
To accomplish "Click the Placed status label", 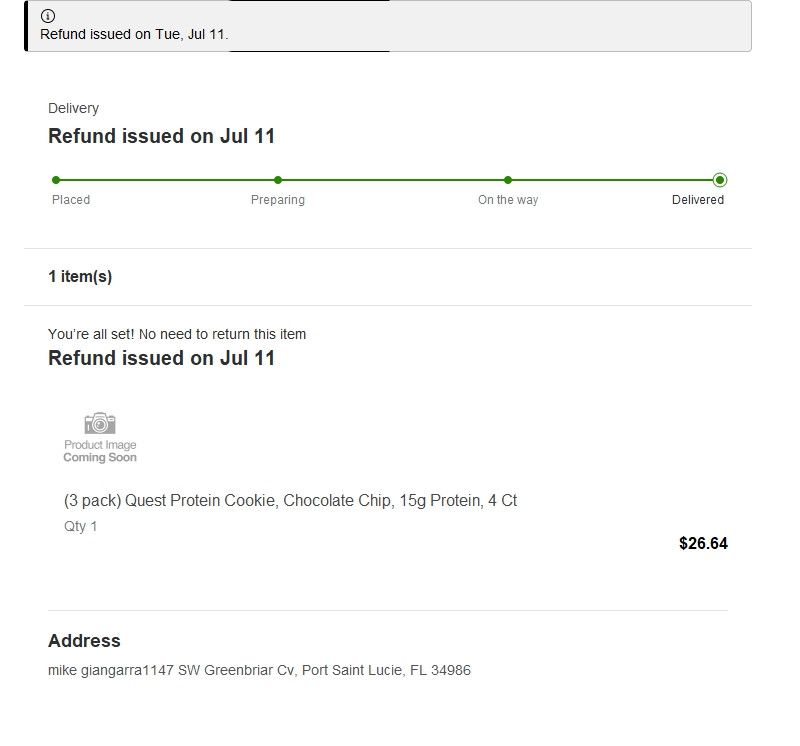I will point(71,200).
